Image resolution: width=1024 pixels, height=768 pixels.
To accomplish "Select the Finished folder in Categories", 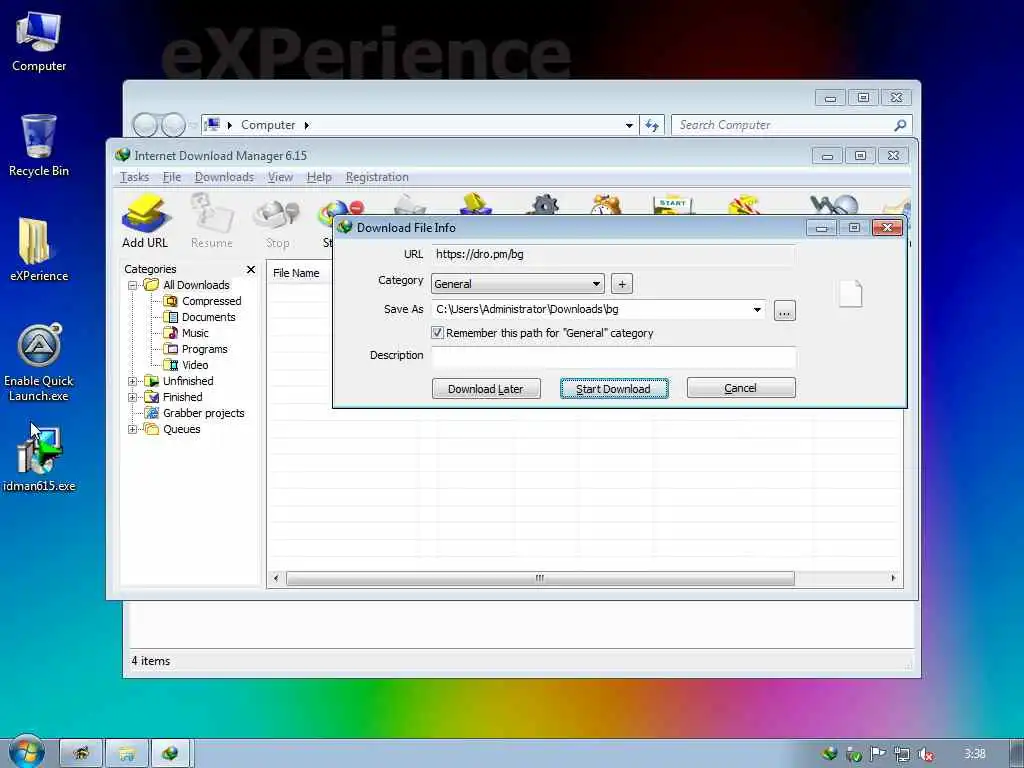I will (182, 397).
